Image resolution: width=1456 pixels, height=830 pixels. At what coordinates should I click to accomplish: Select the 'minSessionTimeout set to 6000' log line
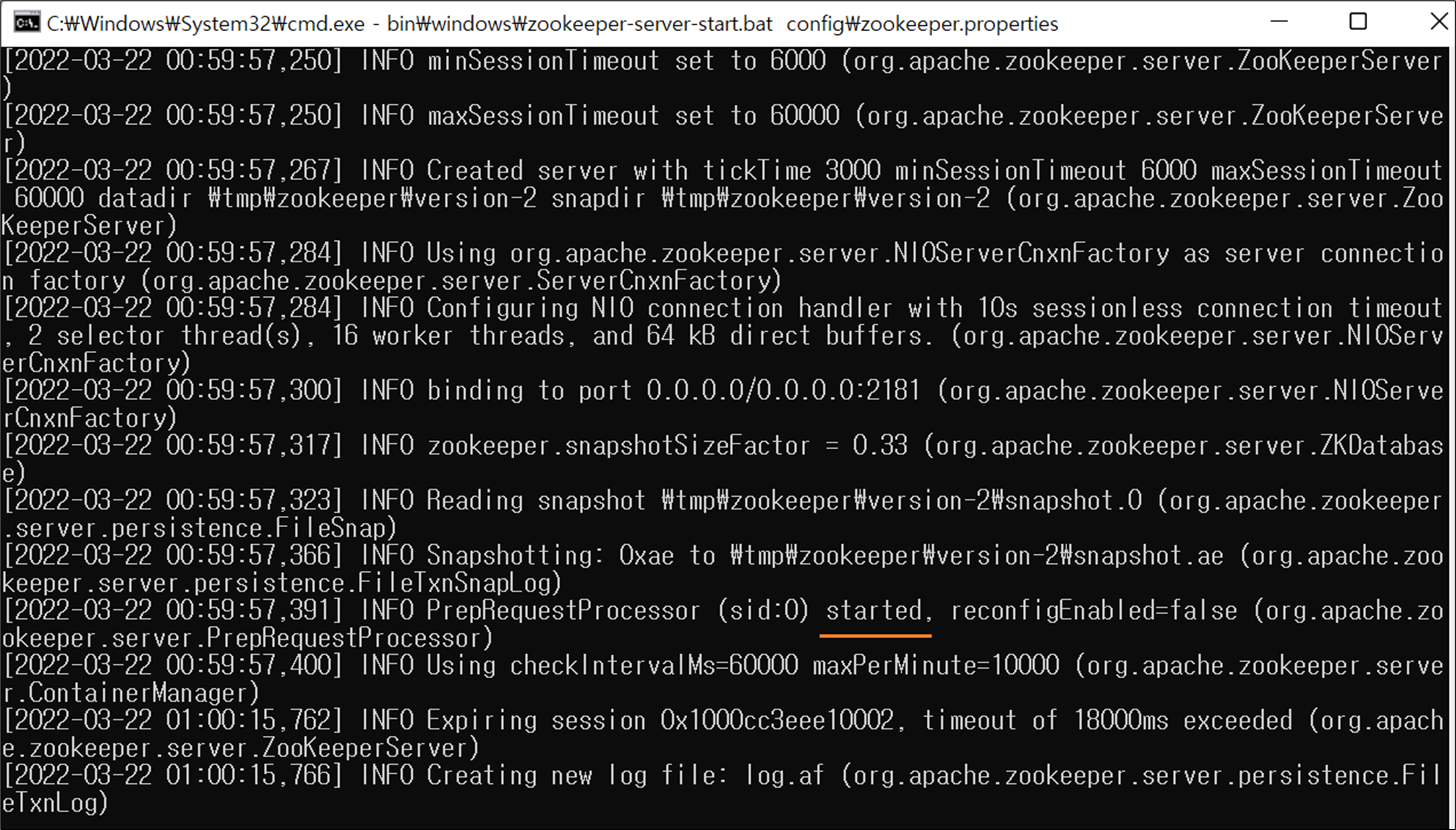click(723, 74)
